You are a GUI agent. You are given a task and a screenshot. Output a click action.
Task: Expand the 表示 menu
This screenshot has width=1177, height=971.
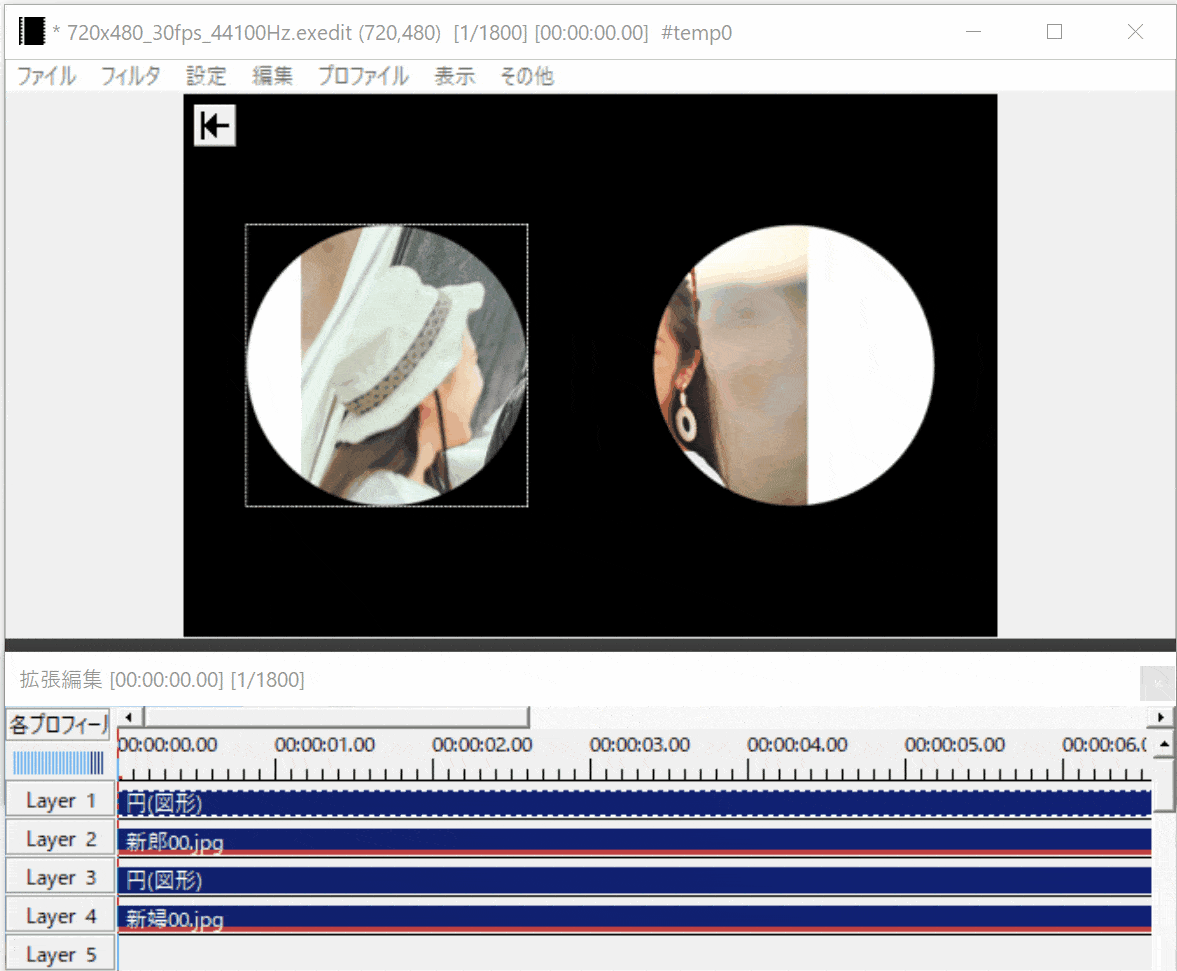(x=454, y=76)
